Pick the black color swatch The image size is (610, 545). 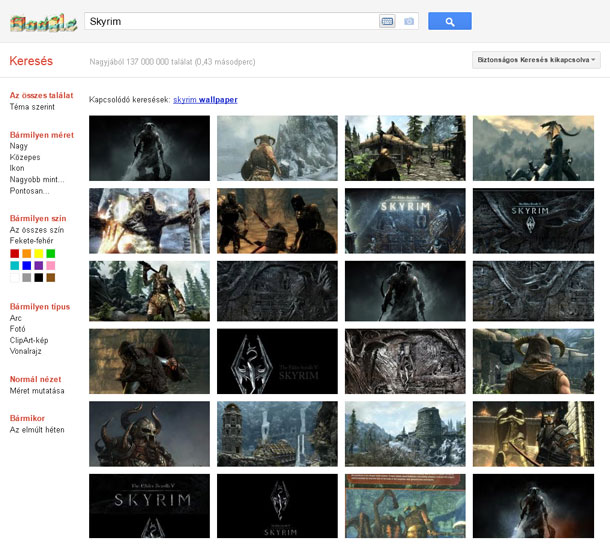(x=39, y=277)
